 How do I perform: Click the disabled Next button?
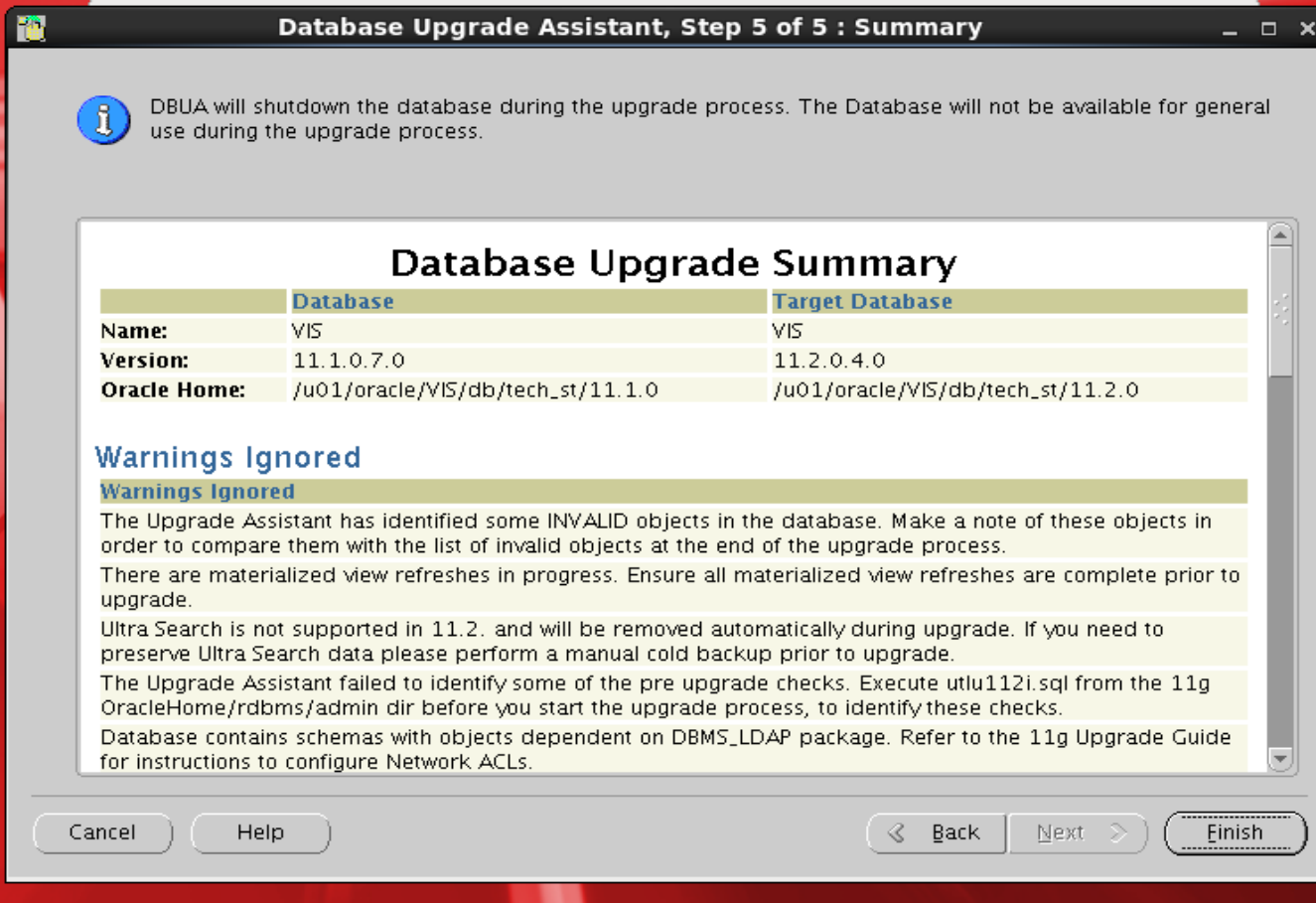click(1079, 832)
